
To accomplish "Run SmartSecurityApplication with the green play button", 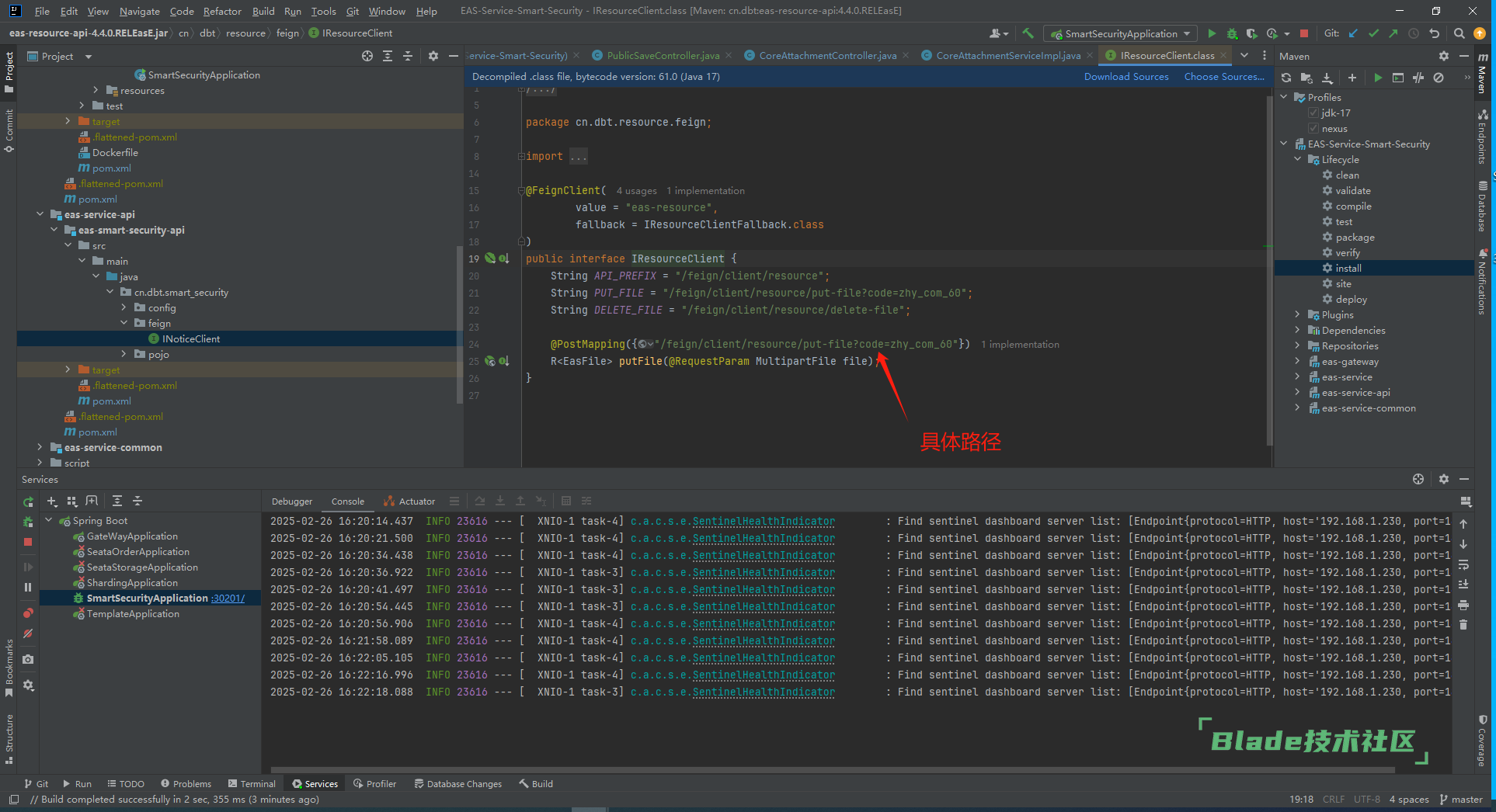I will click(1212, 33).
